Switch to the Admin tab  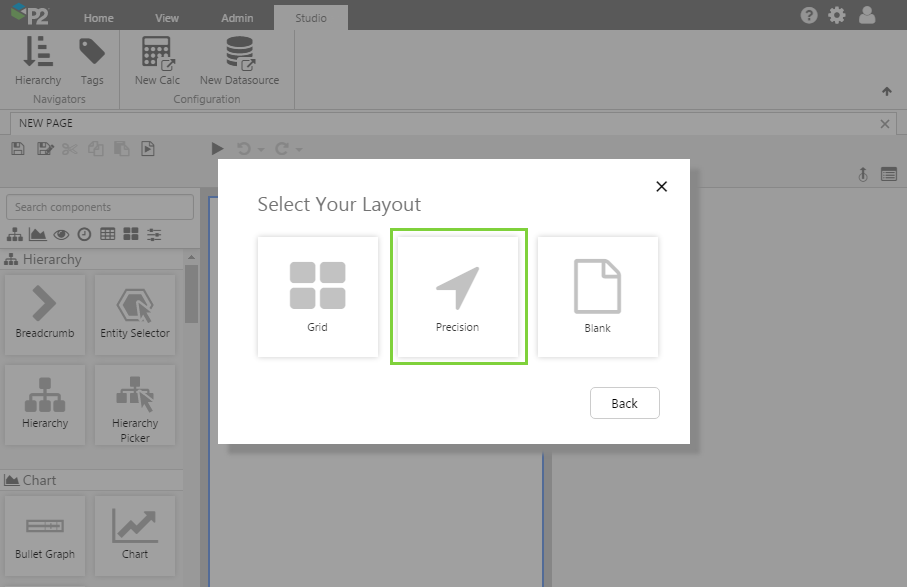(236, 17)
